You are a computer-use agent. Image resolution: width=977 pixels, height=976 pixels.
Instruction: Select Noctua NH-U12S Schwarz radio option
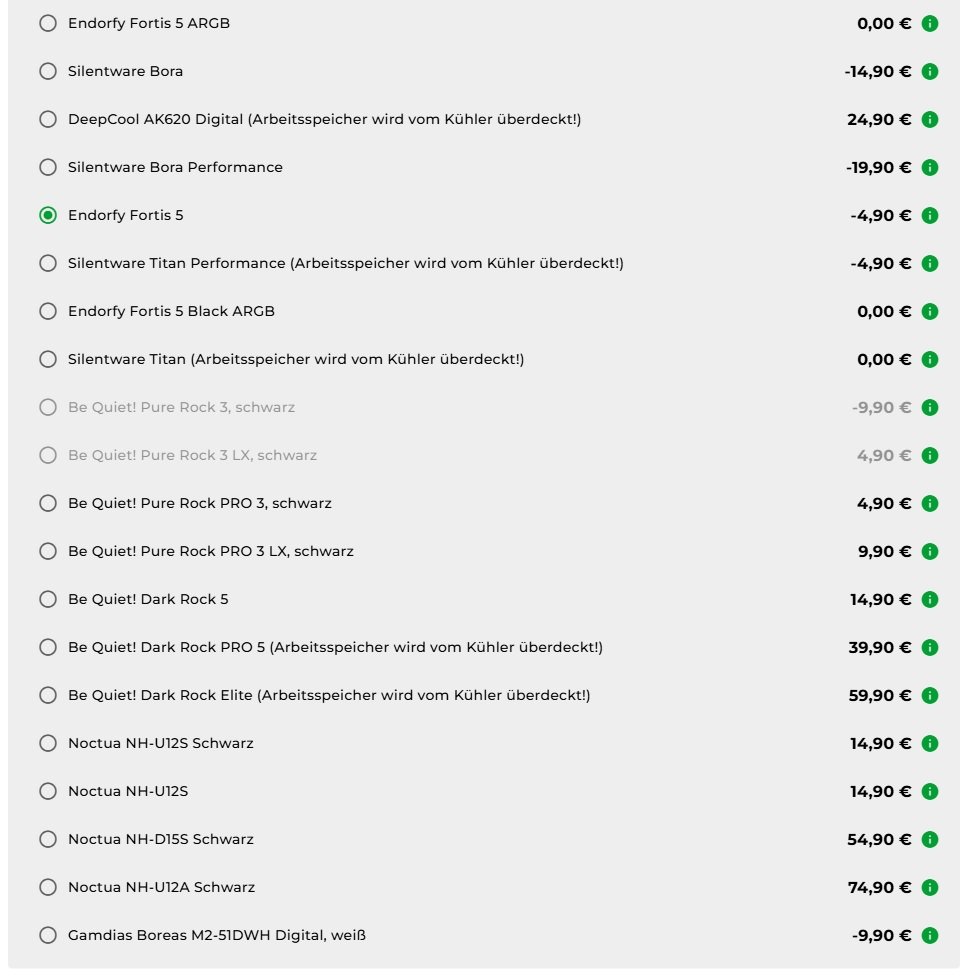[48, 743]
